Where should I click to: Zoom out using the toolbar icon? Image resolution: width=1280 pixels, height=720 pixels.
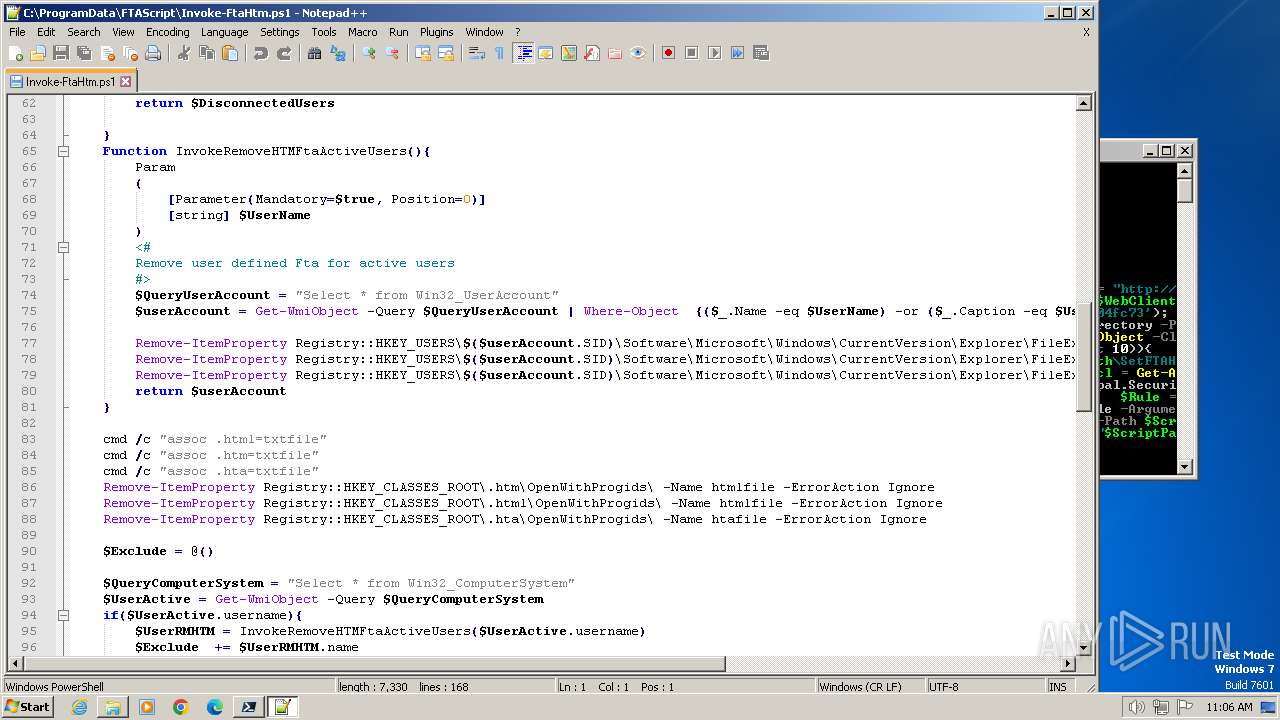[x=392, y=53]
